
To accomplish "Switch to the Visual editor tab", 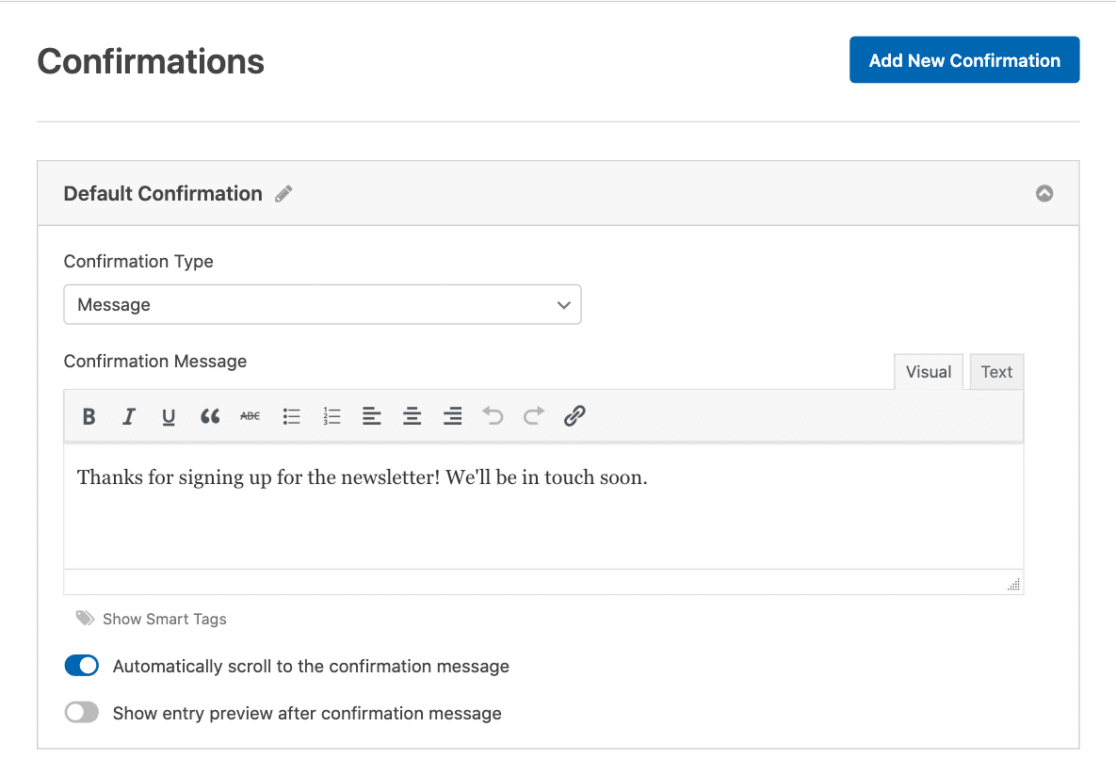I will [928, 371].
